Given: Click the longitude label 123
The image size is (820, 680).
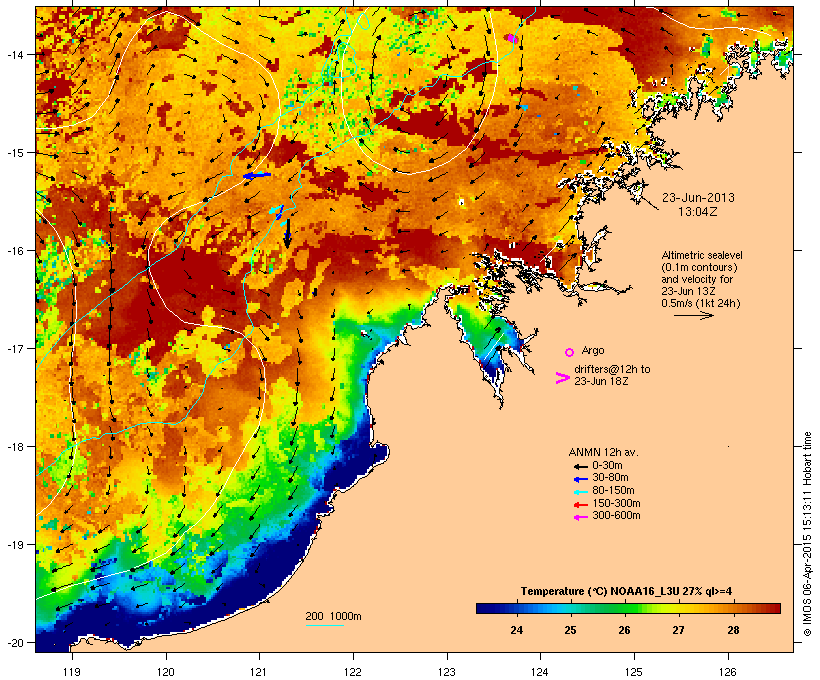Looking at the screenshot, I should coord(447,672).
